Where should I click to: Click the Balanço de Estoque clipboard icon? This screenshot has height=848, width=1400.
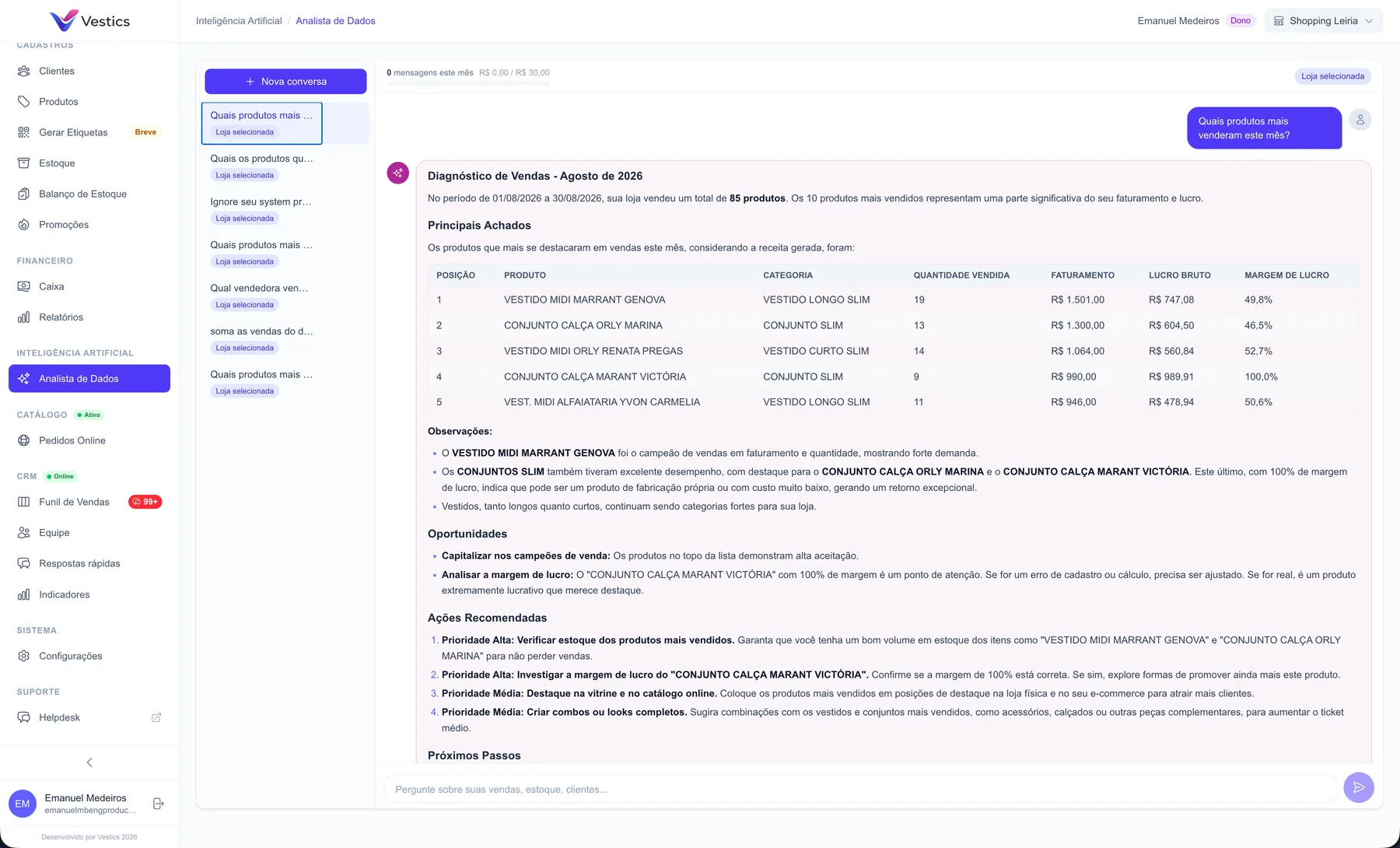click(x=23, y=194)
